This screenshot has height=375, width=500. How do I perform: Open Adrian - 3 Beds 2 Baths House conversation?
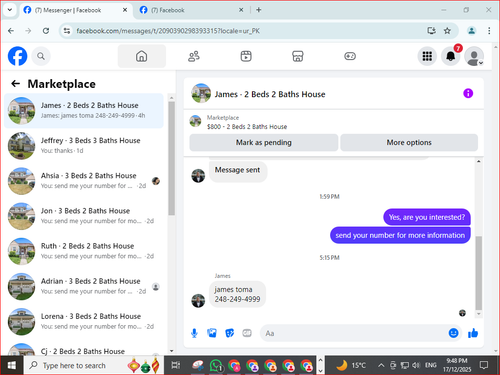pos(84,286)
